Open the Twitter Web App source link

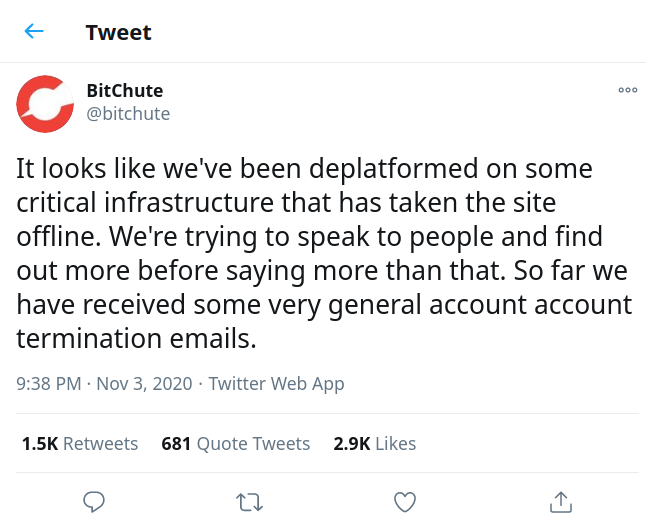[276, 383]
